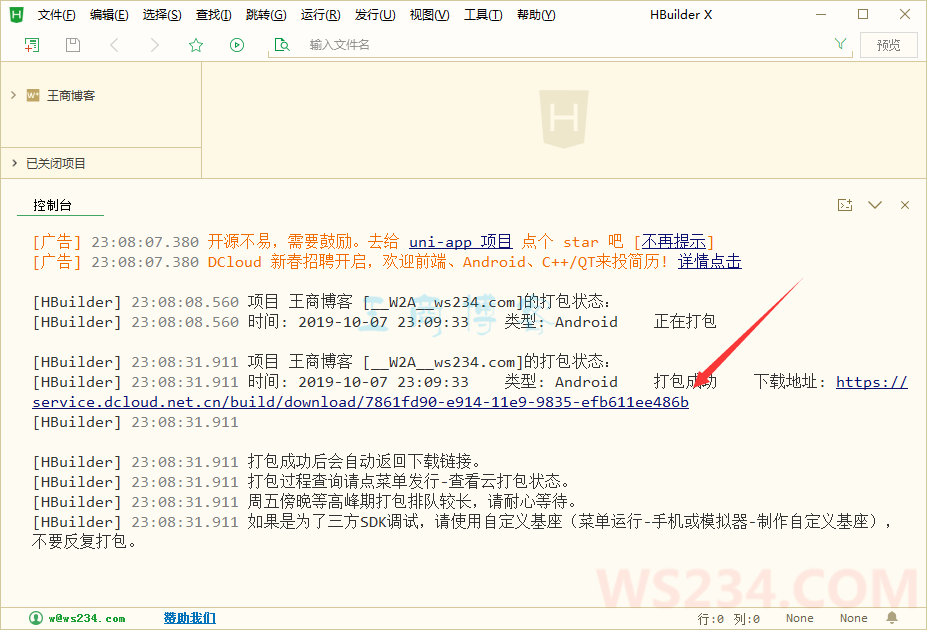Open the 发行(U) menu

pyautogui.click(x=375, y=15)
